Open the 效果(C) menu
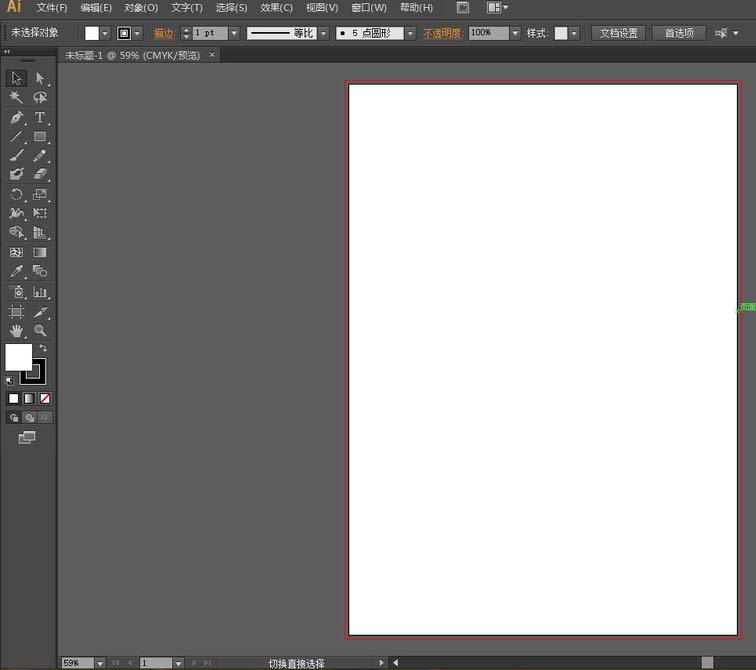Screen dimensions: 756x670 pyautogui.click(x=276, y=8)
